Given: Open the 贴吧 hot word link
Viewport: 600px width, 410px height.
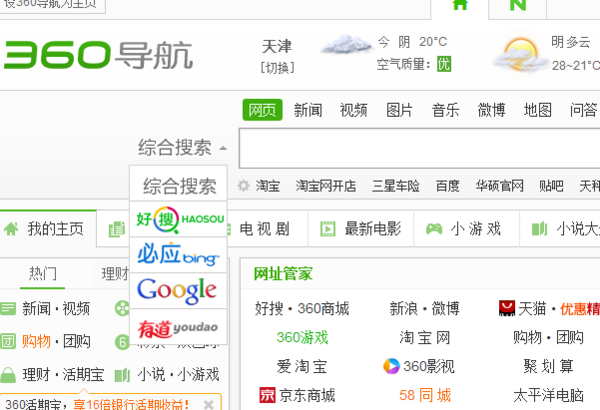Looking at the screenshot, I should point(551,186).
